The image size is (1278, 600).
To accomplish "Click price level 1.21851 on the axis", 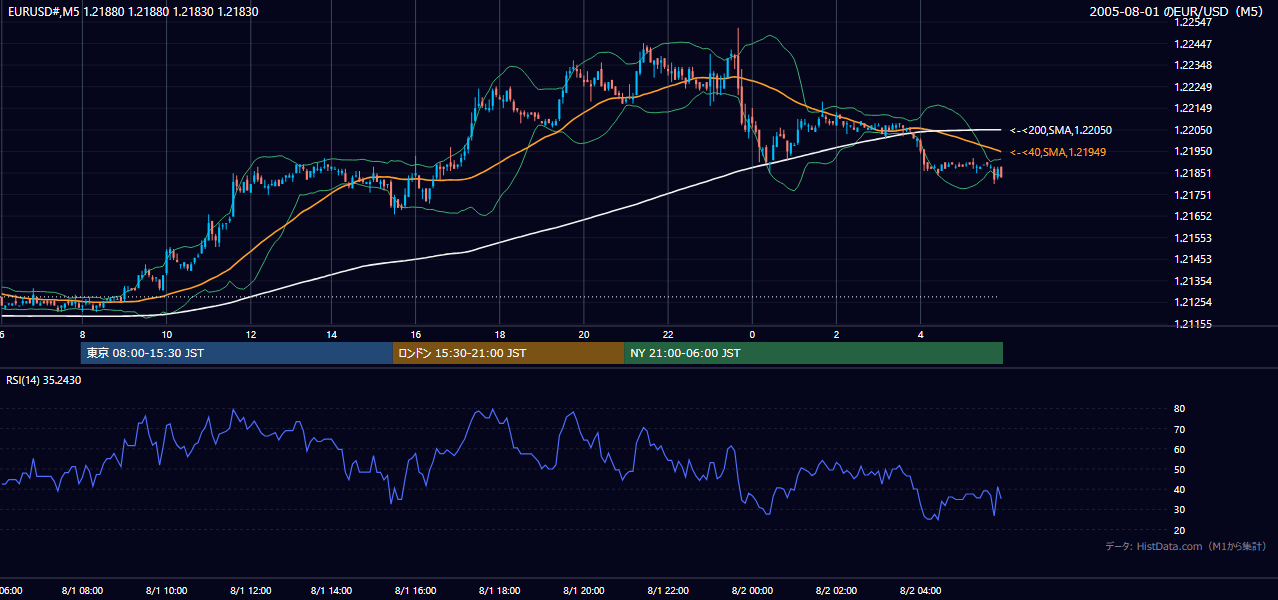I will coord(1194,173).
